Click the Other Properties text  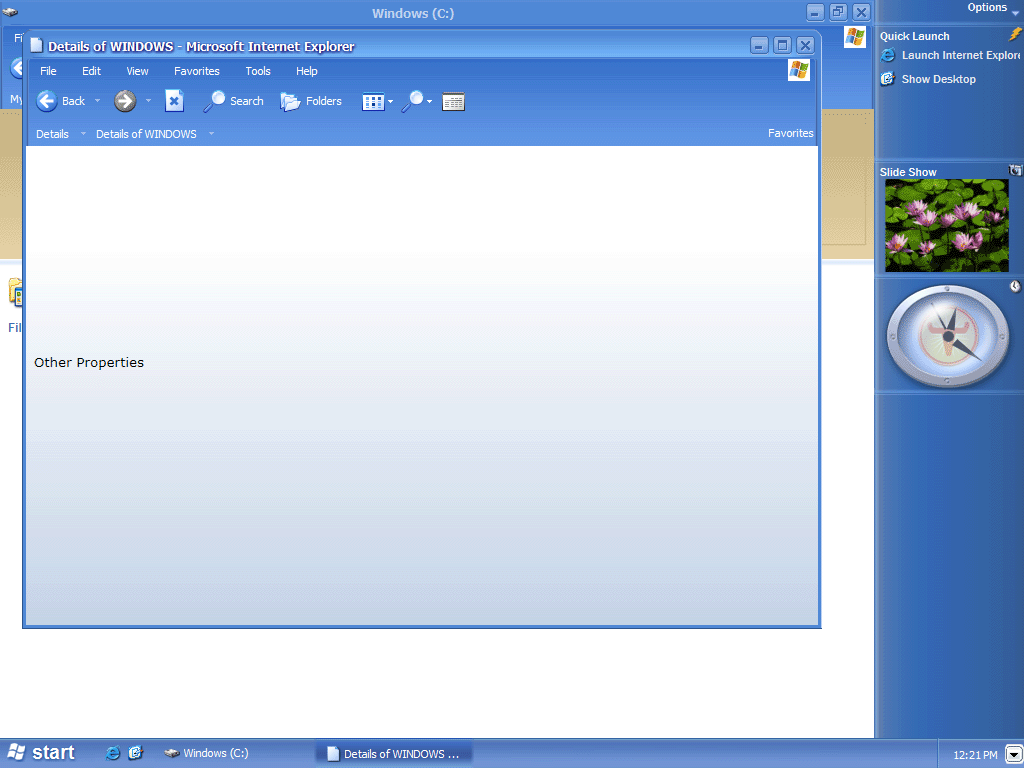[89, 362]
